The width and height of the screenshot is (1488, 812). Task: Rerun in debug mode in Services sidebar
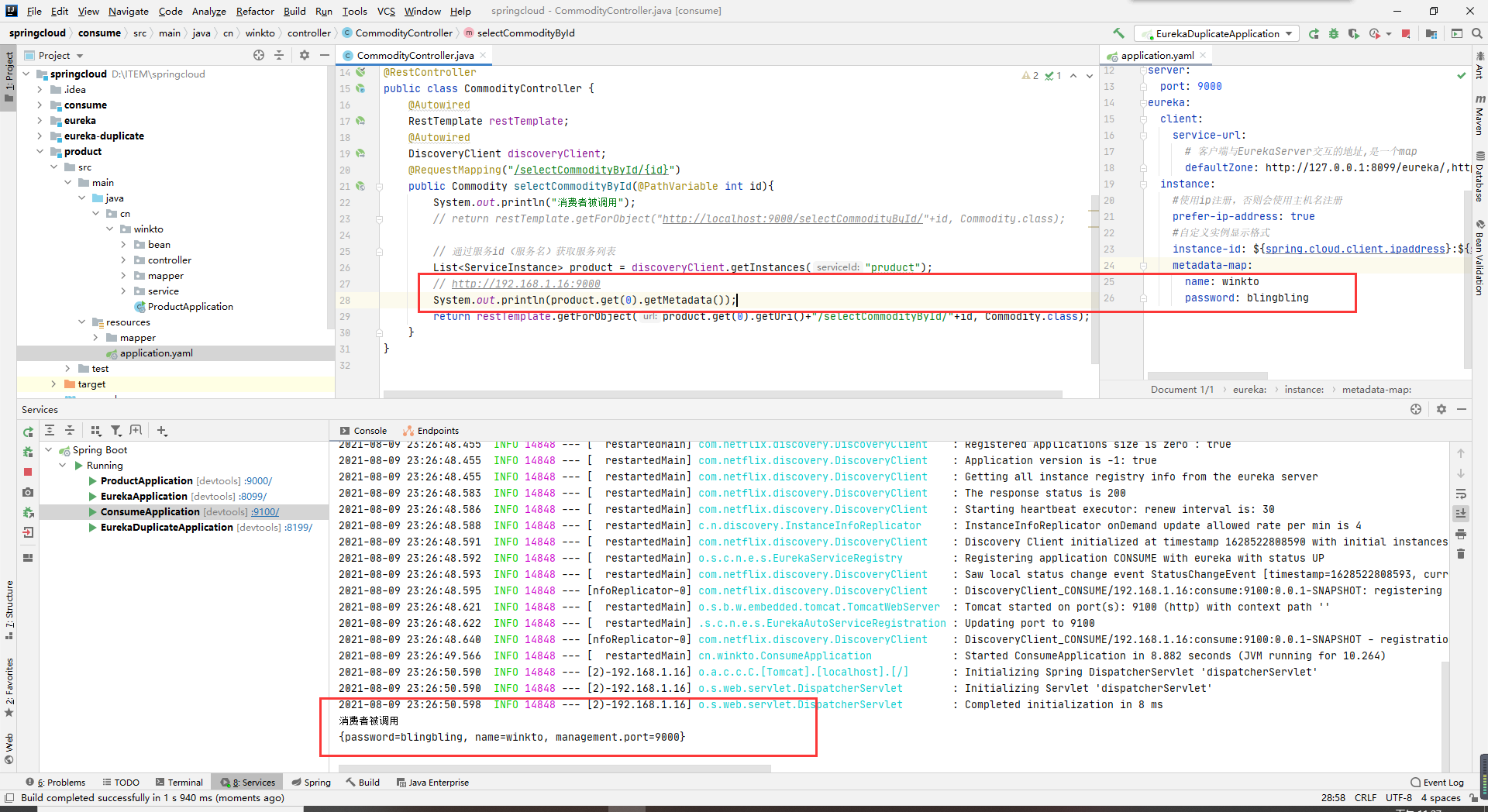coord(28,452)
